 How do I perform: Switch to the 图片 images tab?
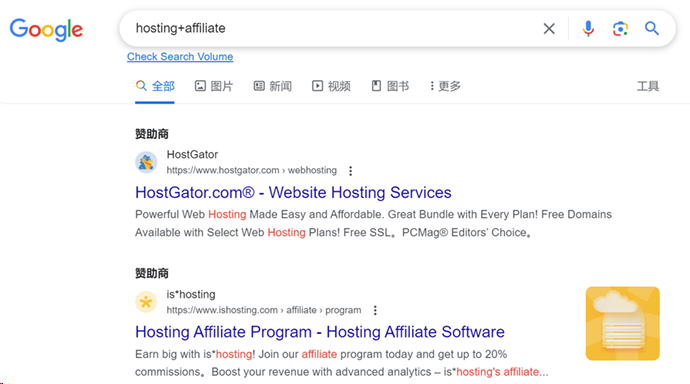point(214,86)
